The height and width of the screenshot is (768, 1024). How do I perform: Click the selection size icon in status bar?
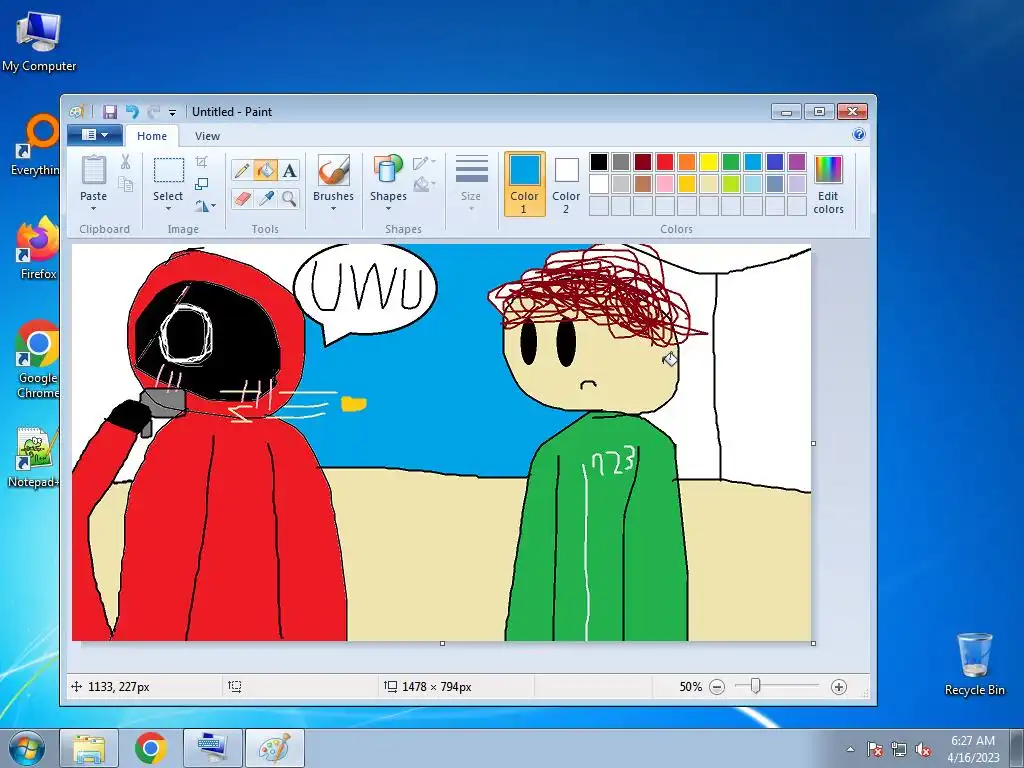pos(234,686)
